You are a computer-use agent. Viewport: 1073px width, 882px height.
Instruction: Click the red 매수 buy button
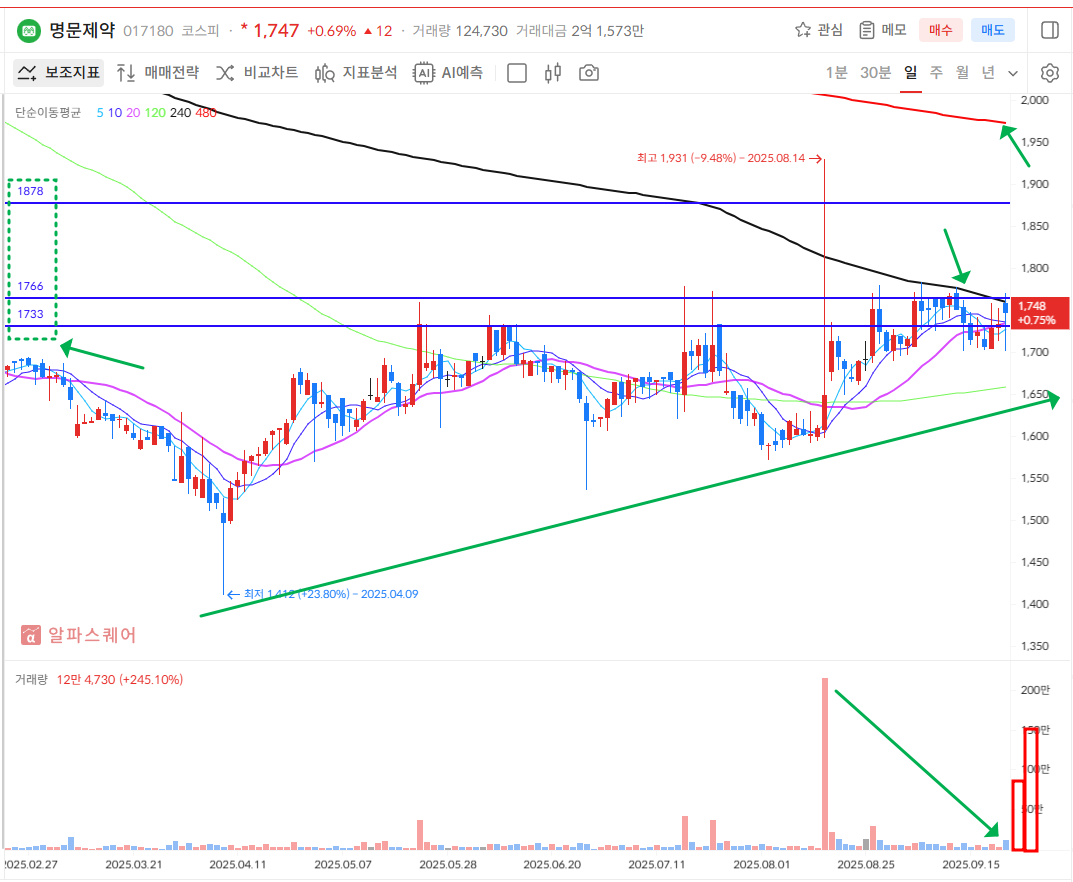pos(940,30)
